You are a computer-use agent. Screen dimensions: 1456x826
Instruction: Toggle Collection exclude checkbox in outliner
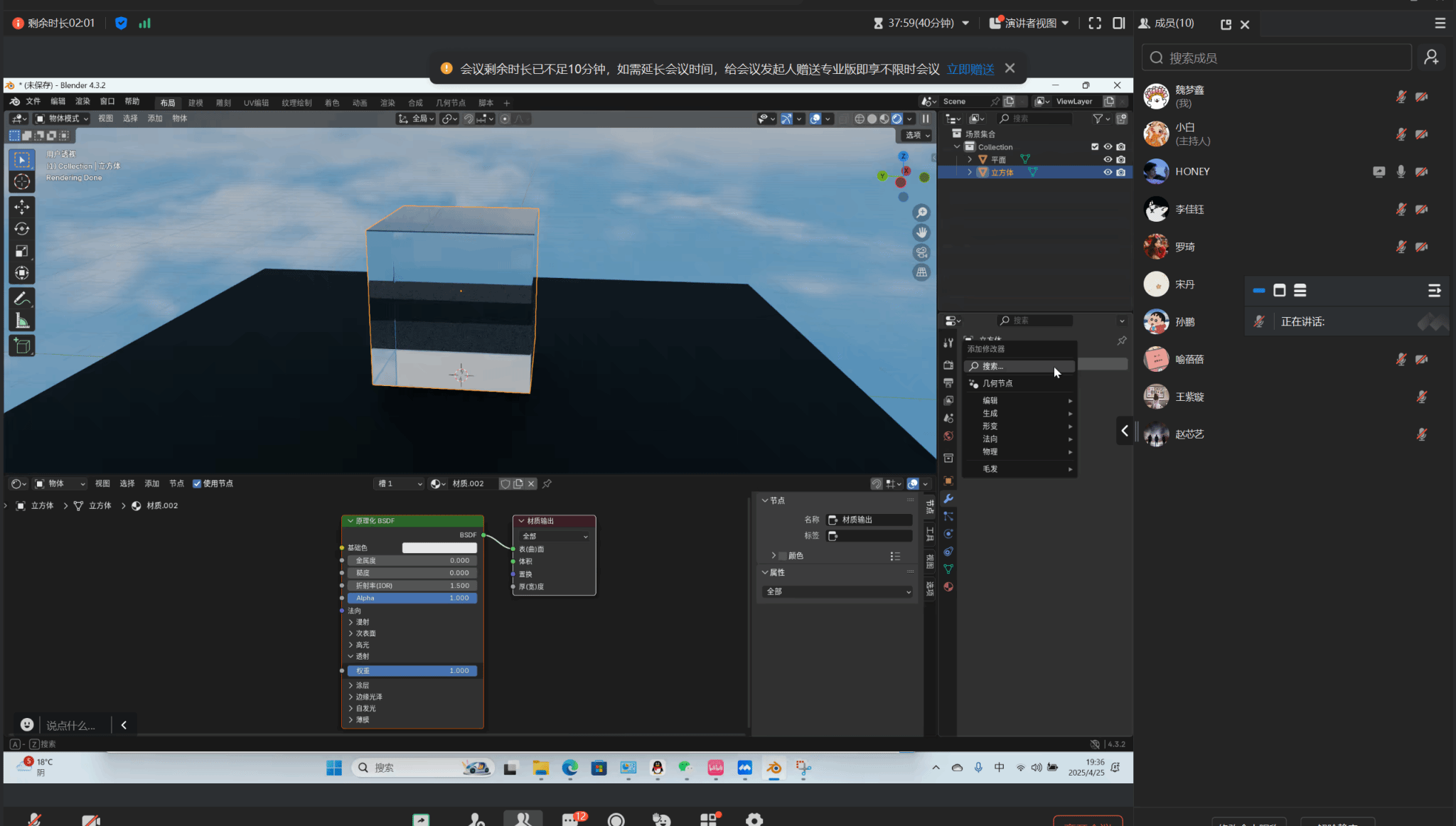pos(1095,146)
